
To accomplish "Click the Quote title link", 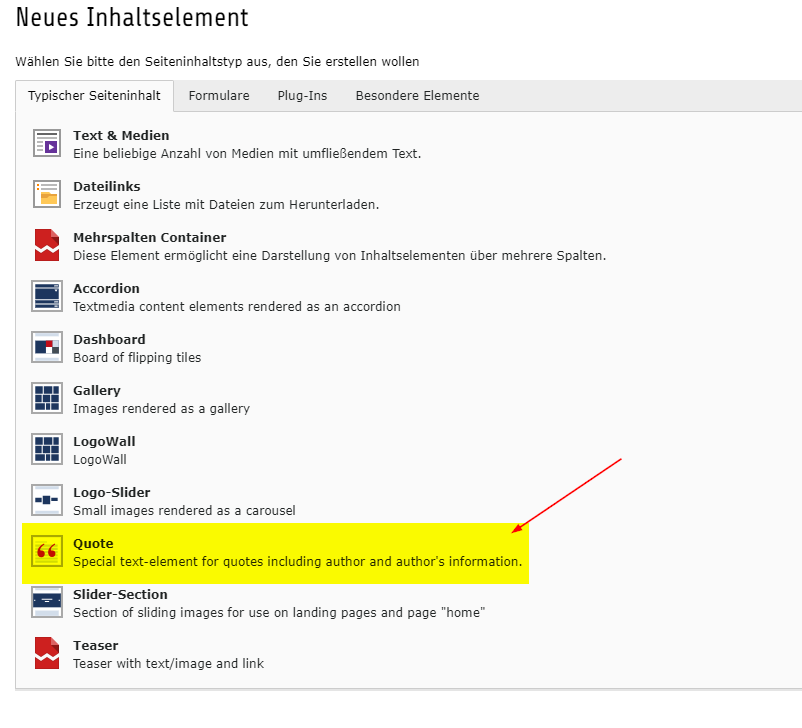I will click(x=93, y=544).
